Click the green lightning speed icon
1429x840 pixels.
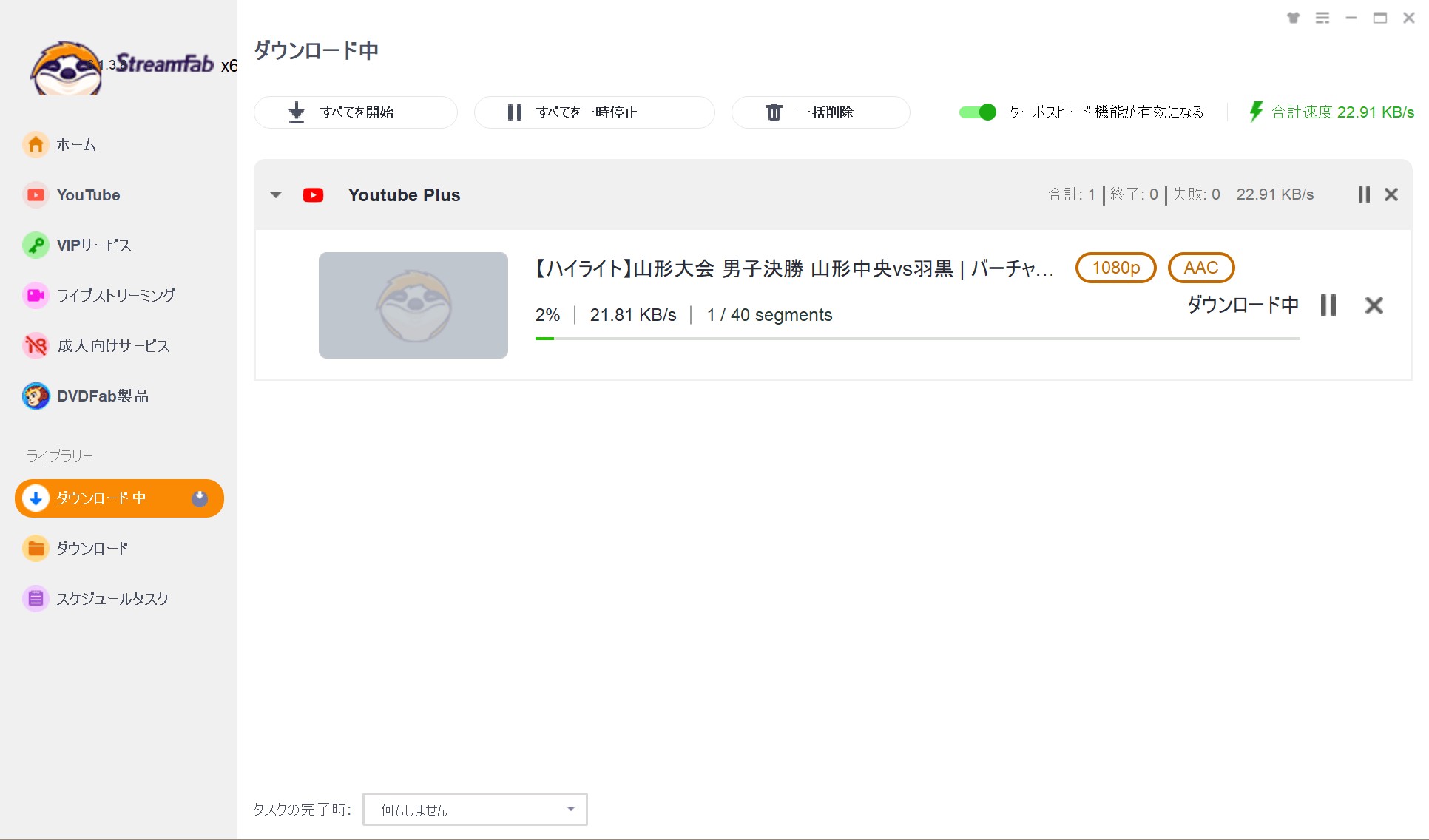point(1256,112)
